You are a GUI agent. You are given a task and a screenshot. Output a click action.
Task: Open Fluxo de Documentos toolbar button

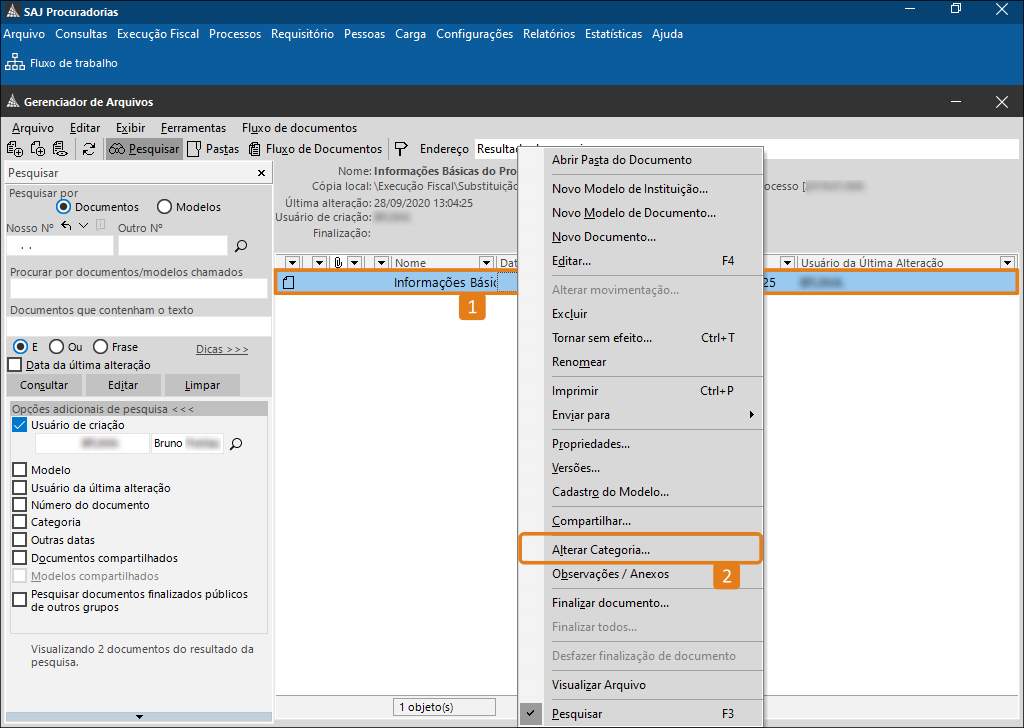coord(316,149)
